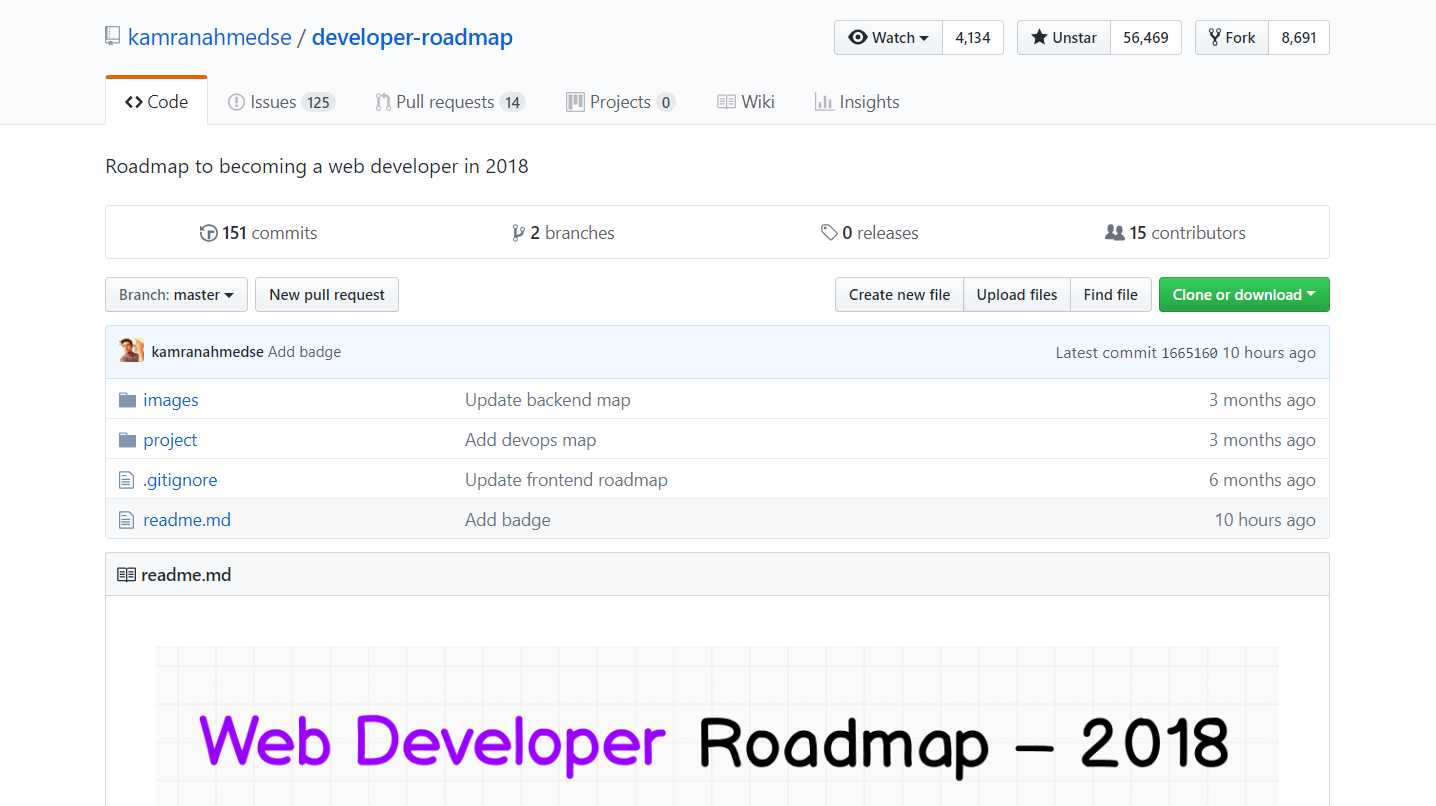Open the 'Add badge' commit message in header row

[305, 352]
